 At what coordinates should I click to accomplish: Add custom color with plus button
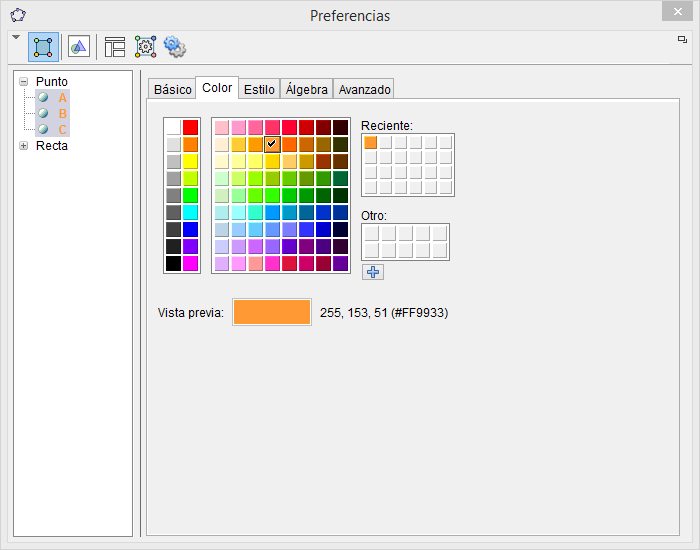click(373, 272)
